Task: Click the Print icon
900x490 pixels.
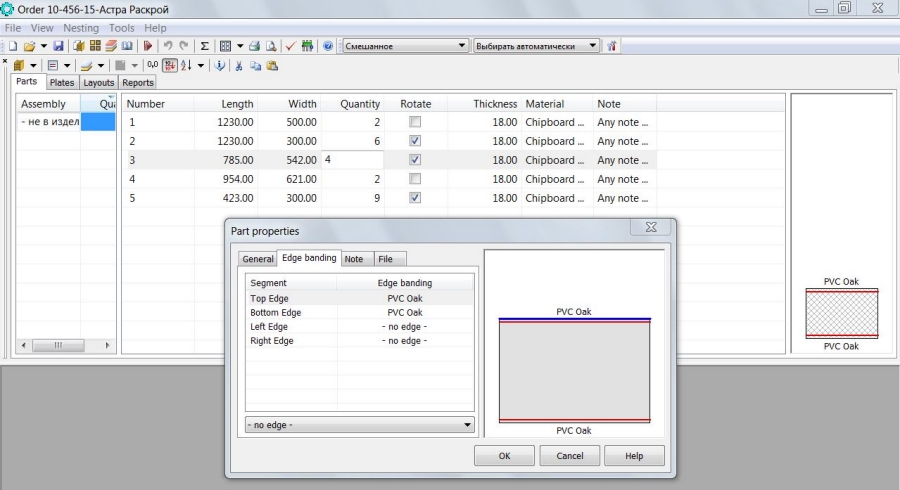Action: click(254, 46)
